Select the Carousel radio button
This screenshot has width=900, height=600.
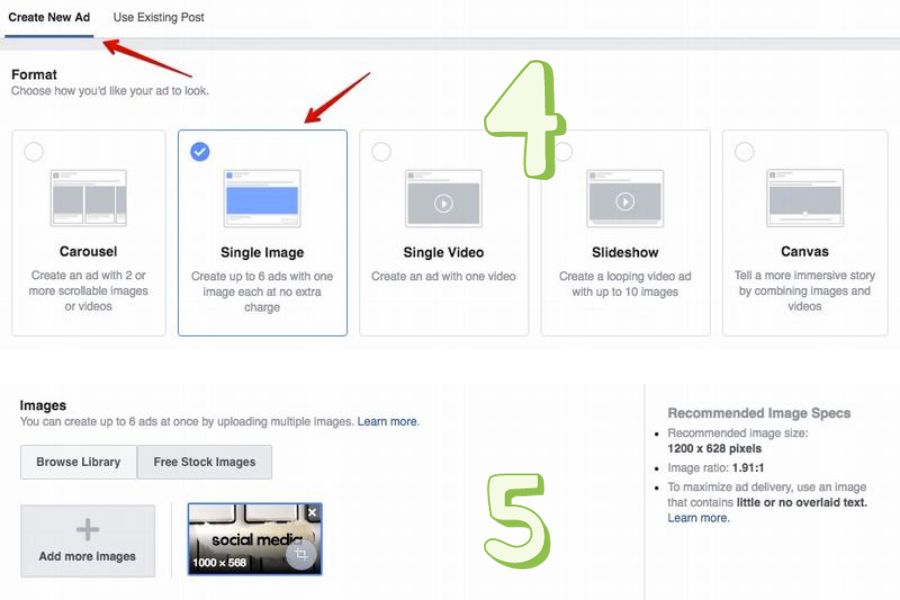coord(34,152)
